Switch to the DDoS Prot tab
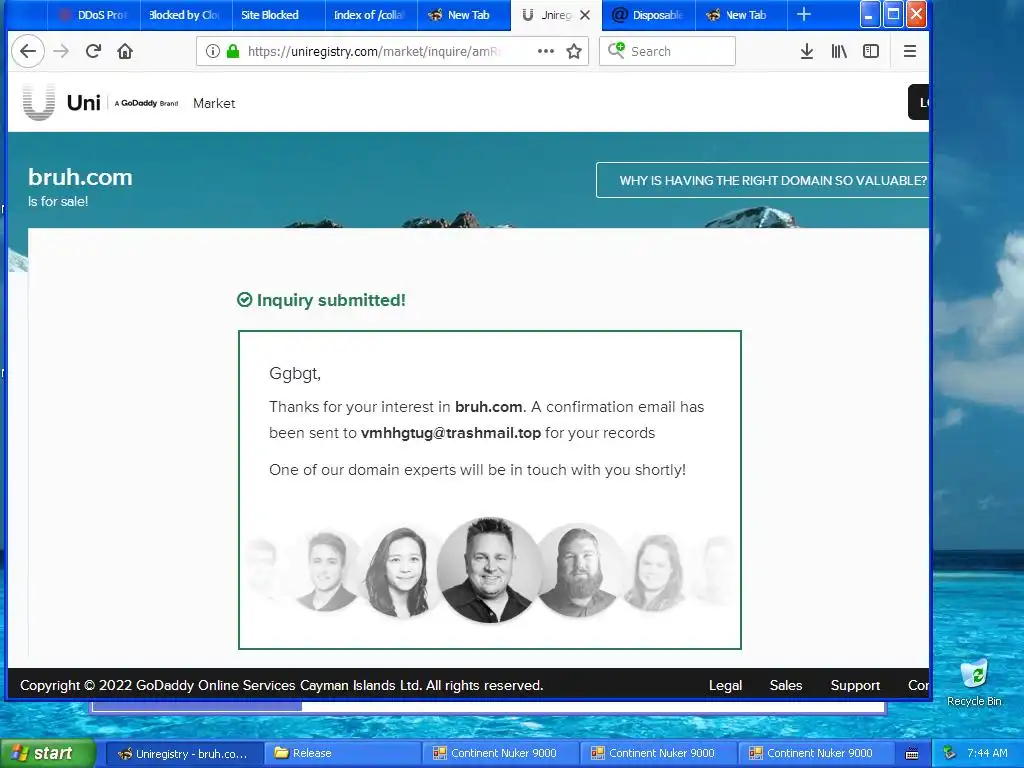This screenshot has width=1024, height=768. tap(93, 15)
